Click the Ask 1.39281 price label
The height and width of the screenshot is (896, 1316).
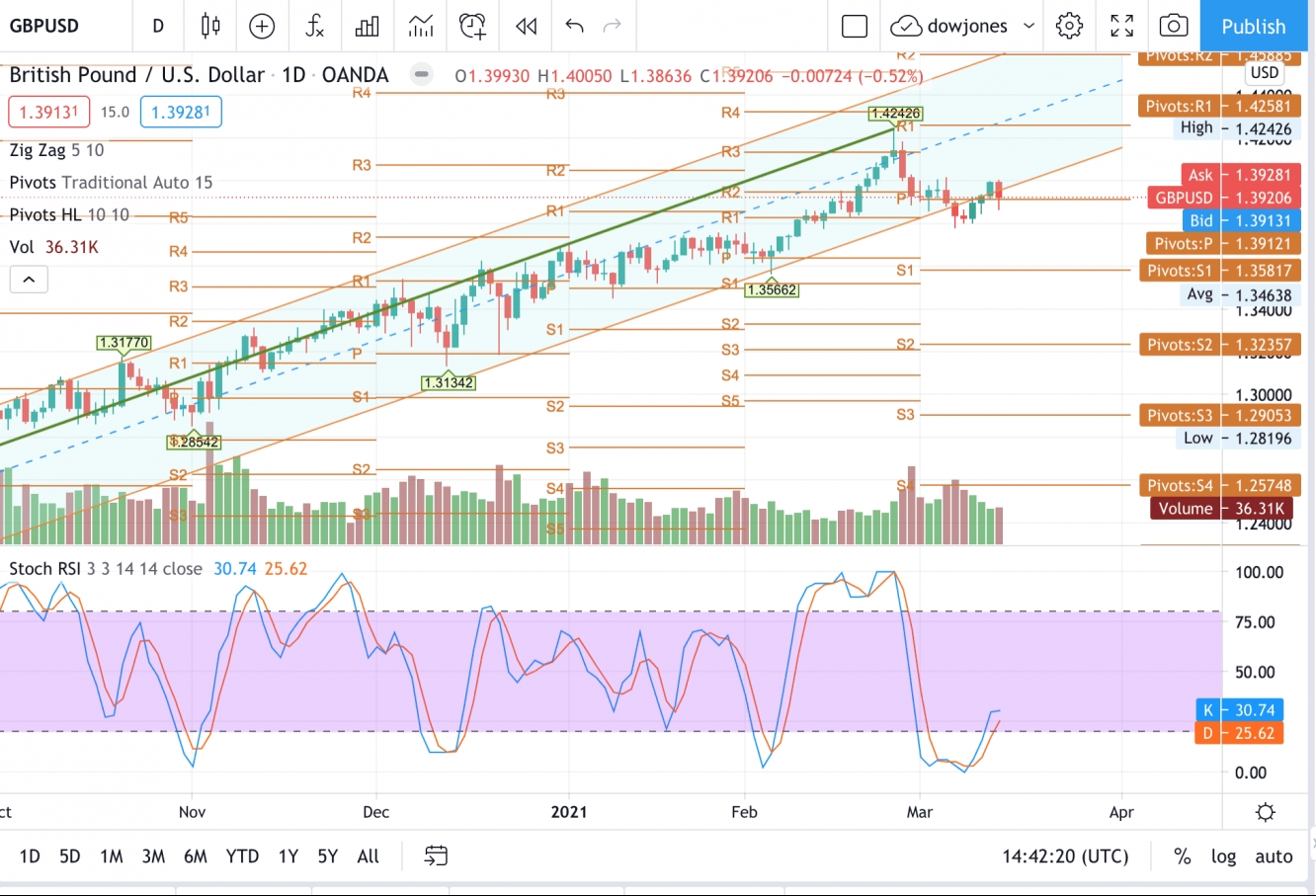[1241, 175]
